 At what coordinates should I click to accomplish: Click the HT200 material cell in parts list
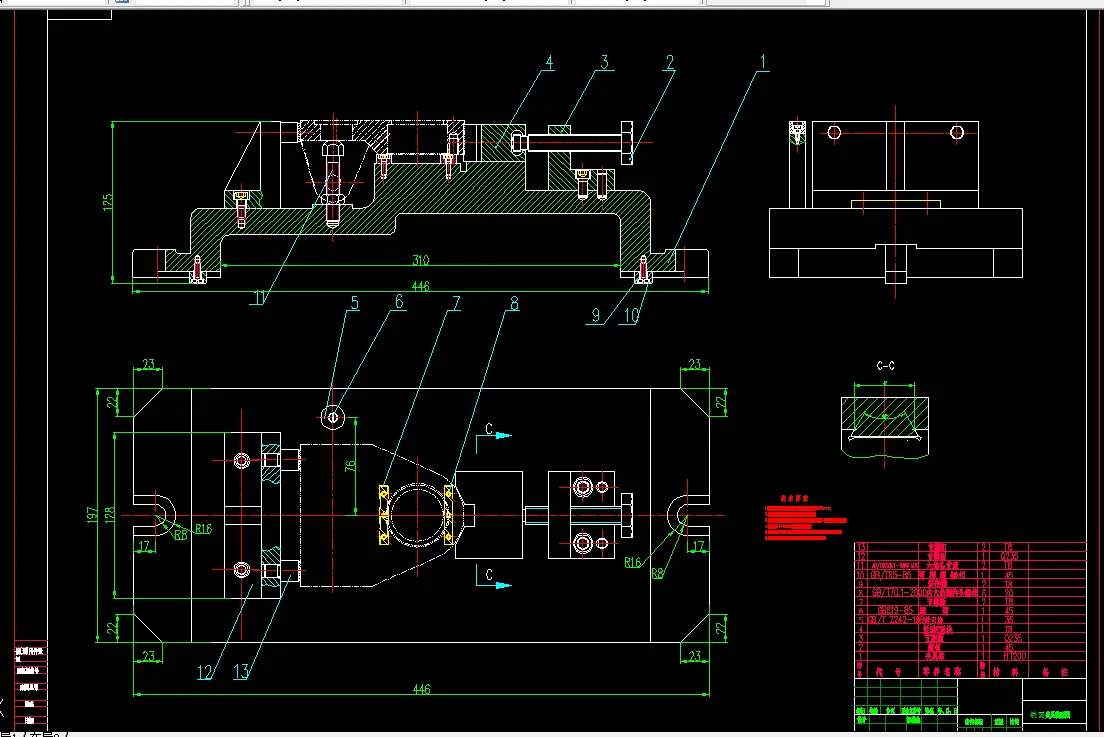(x=1015, y=655)
